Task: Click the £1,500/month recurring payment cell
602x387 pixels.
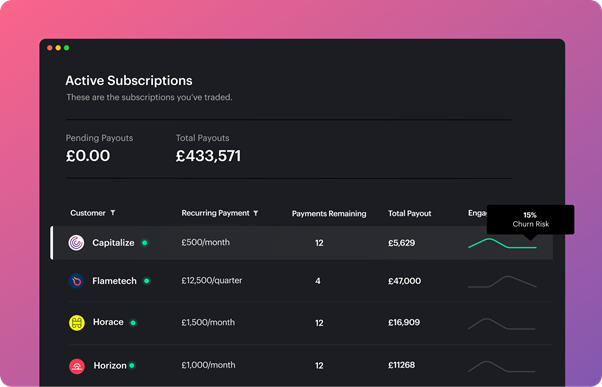Action: (x=208, y=322)
